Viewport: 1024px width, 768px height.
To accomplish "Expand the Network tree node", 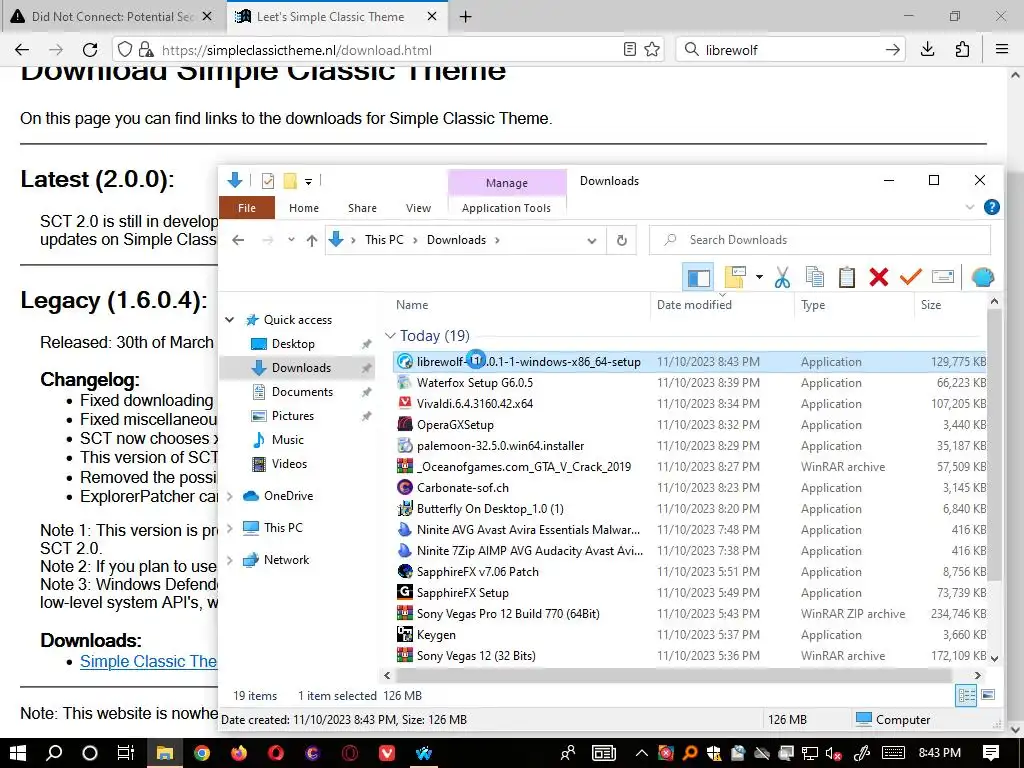I will pos(230,560).
